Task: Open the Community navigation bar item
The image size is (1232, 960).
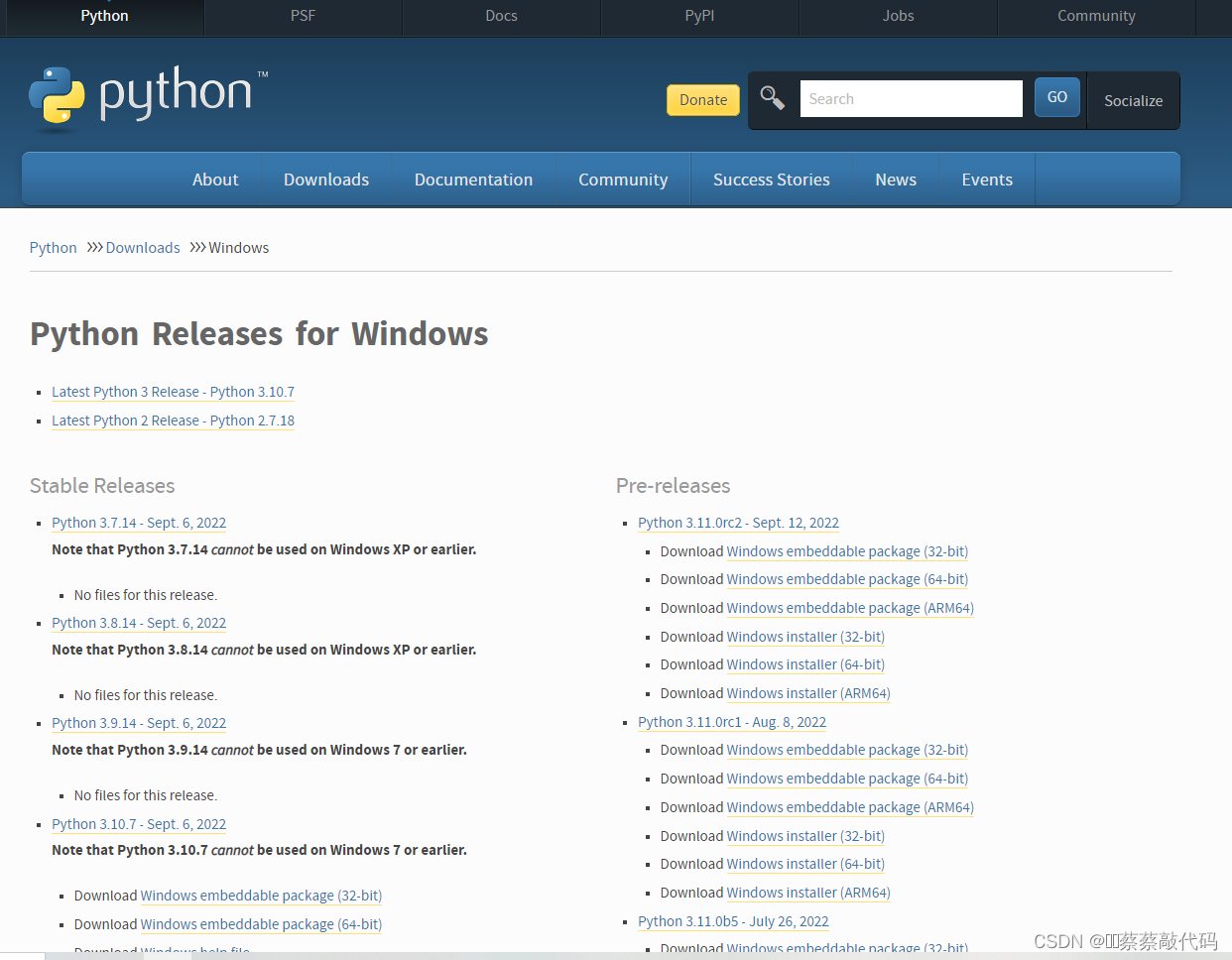Action: click(623, 180)
